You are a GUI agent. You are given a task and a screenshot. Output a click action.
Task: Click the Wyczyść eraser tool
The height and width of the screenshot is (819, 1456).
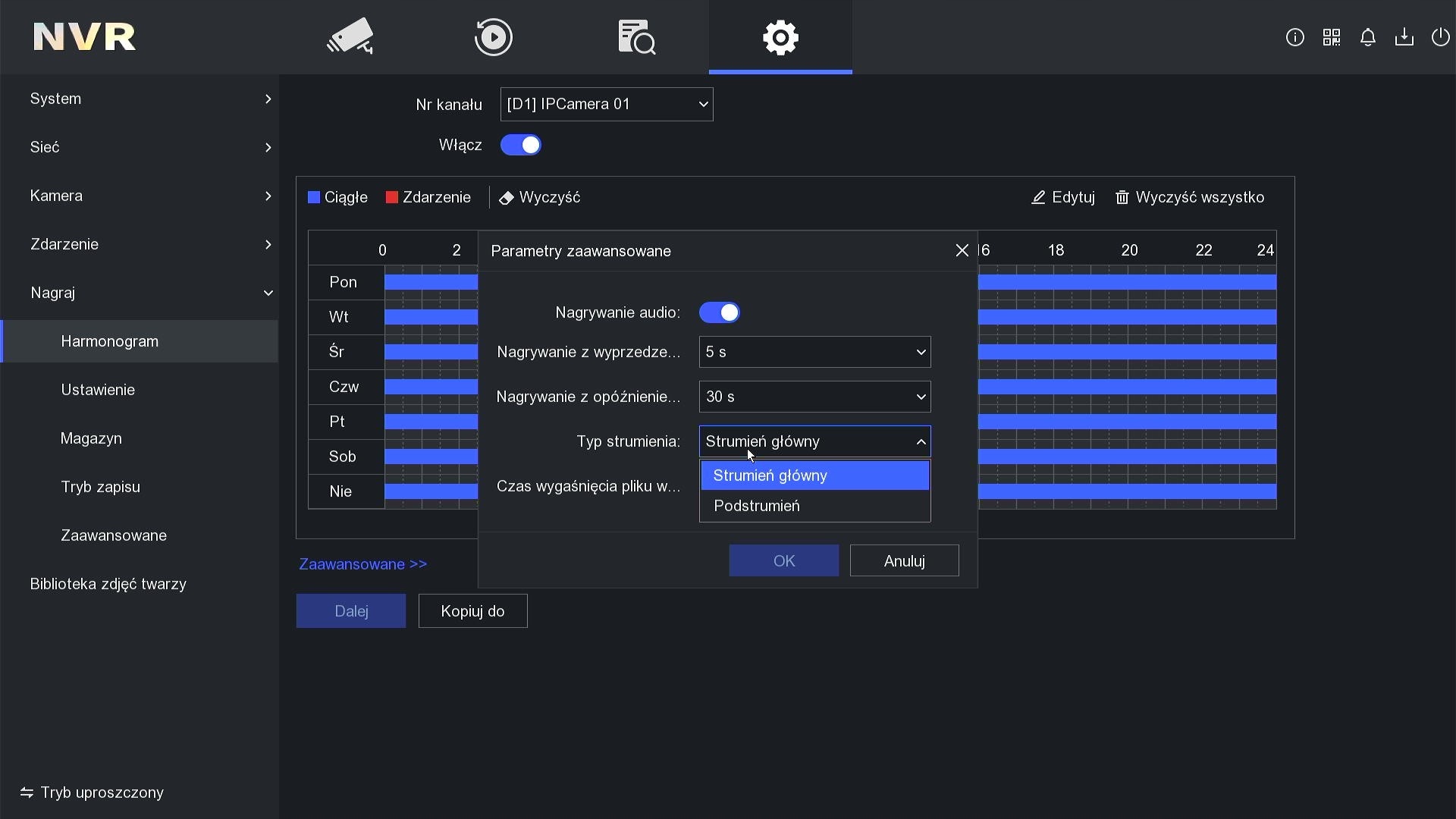point(539,197)
